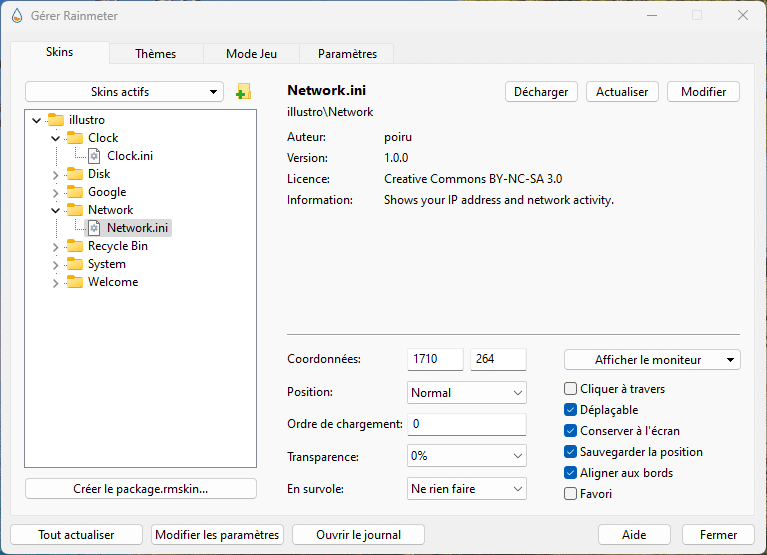The width and height of the screenshot is (767, 555).
Task: Enable the Cliquer à travers checkbox
Action: tap(571, 389)
